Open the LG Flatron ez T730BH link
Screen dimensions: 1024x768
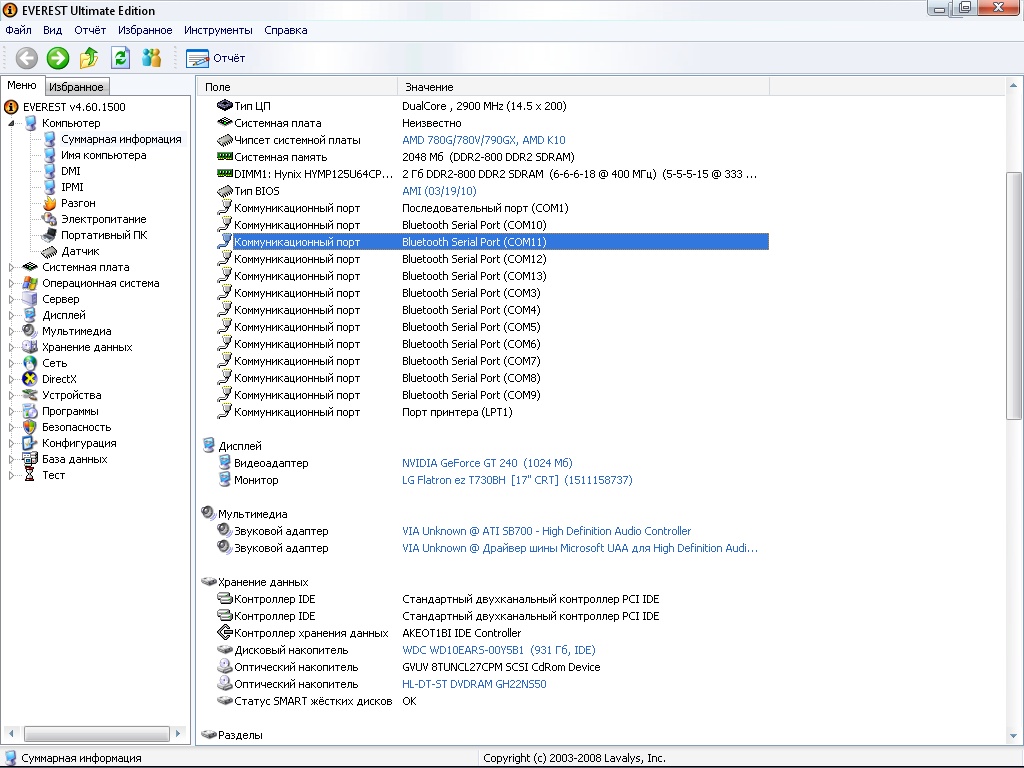tap(517, 480)
